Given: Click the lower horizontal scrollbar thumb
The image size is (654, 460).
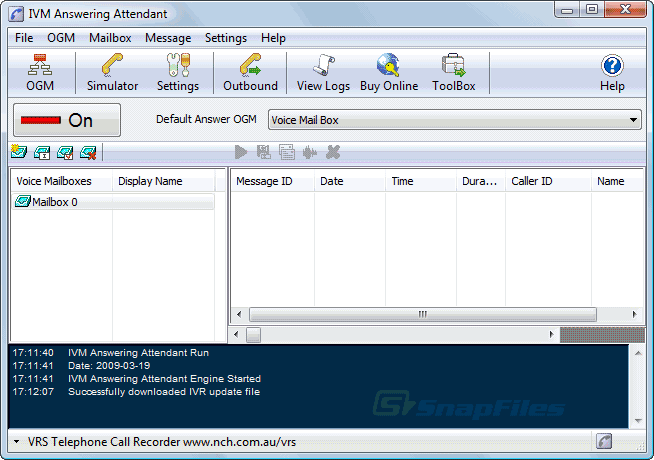Looking at the screenshot, I should click(x=253, y=334).
